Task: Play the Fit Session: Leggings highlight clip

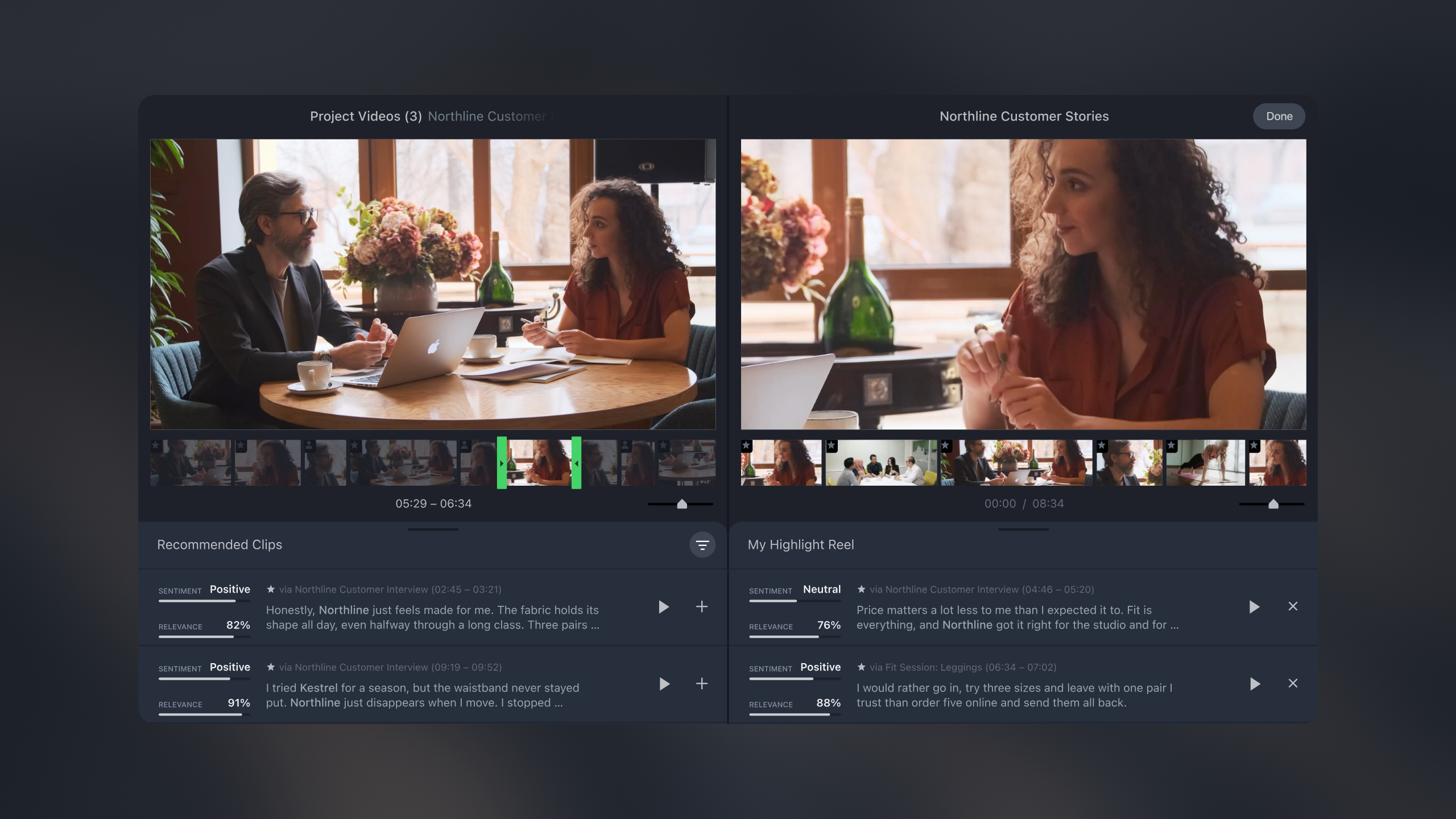Action: point(1254,684)
